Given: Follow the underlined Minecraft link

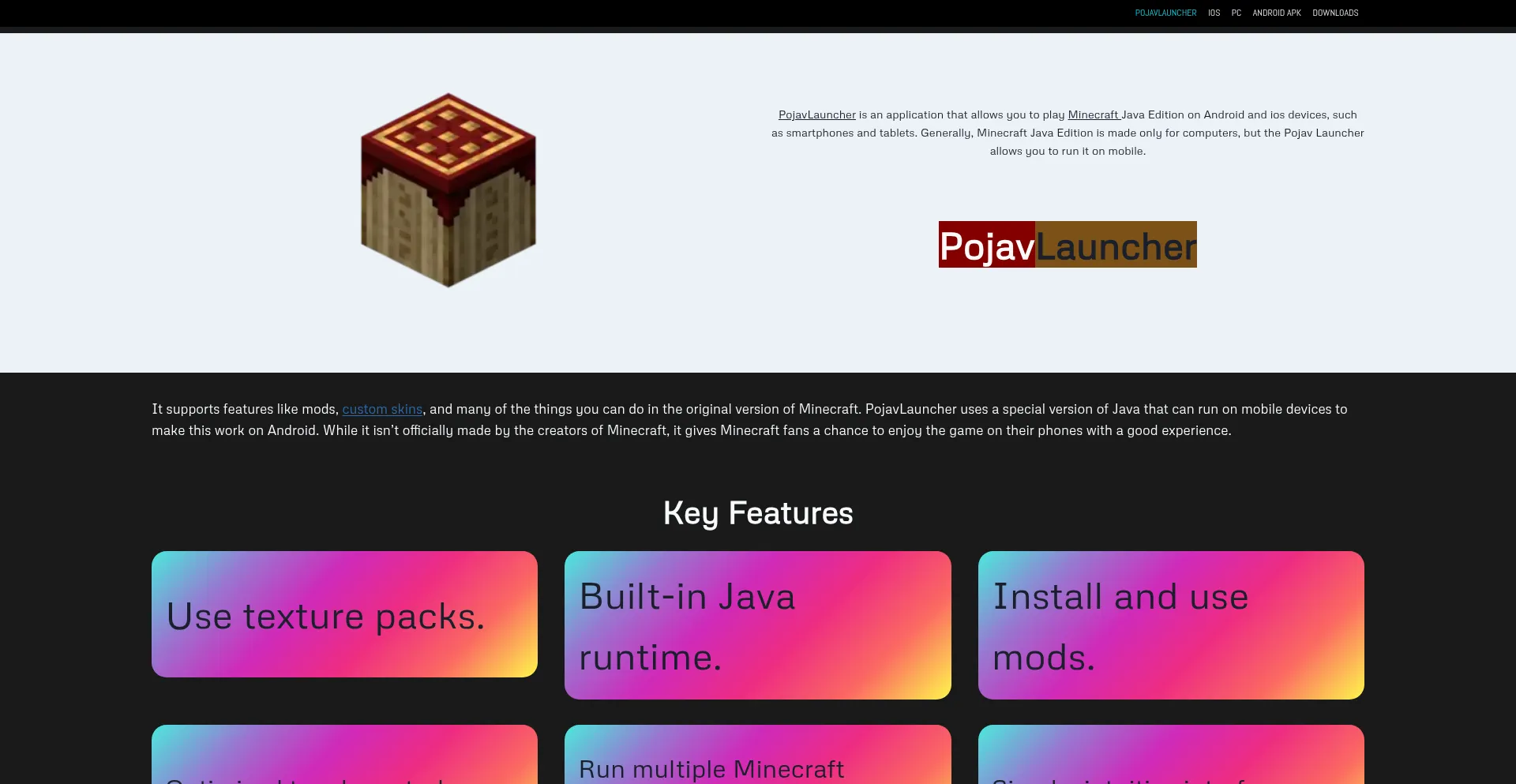Looking at the screenshot, I should [1093, 115].
